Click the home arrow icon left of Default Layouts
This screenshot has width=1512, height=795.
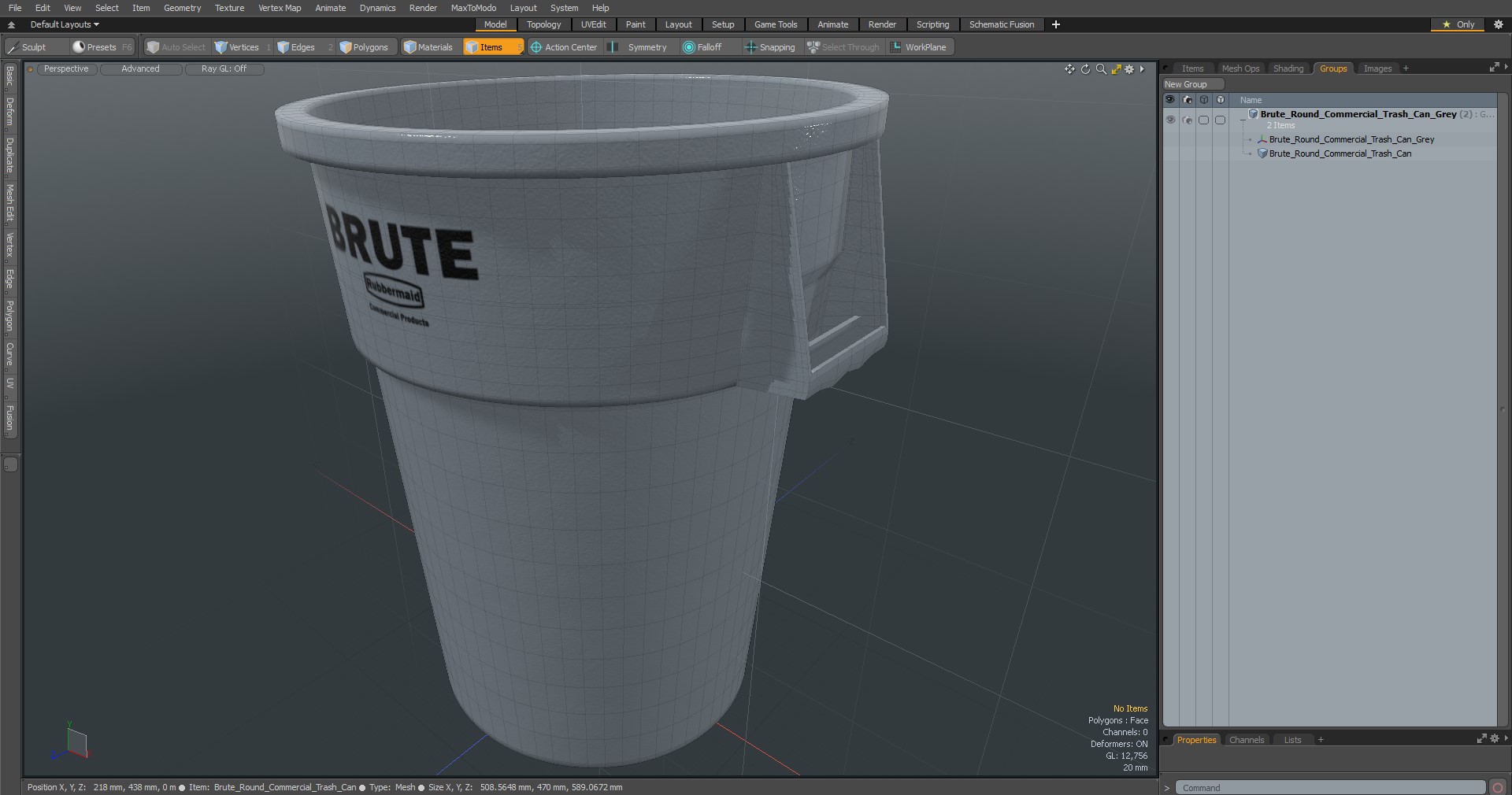pos(11,24)
